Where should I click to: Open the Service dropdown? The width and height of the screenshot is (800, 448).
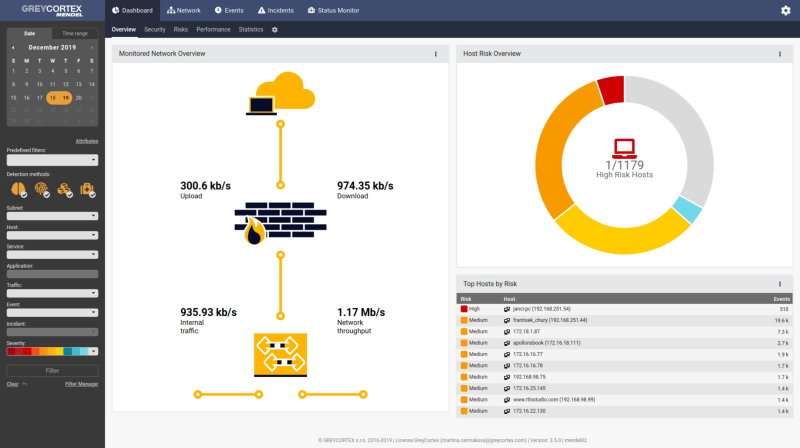(x=52, y=255)
